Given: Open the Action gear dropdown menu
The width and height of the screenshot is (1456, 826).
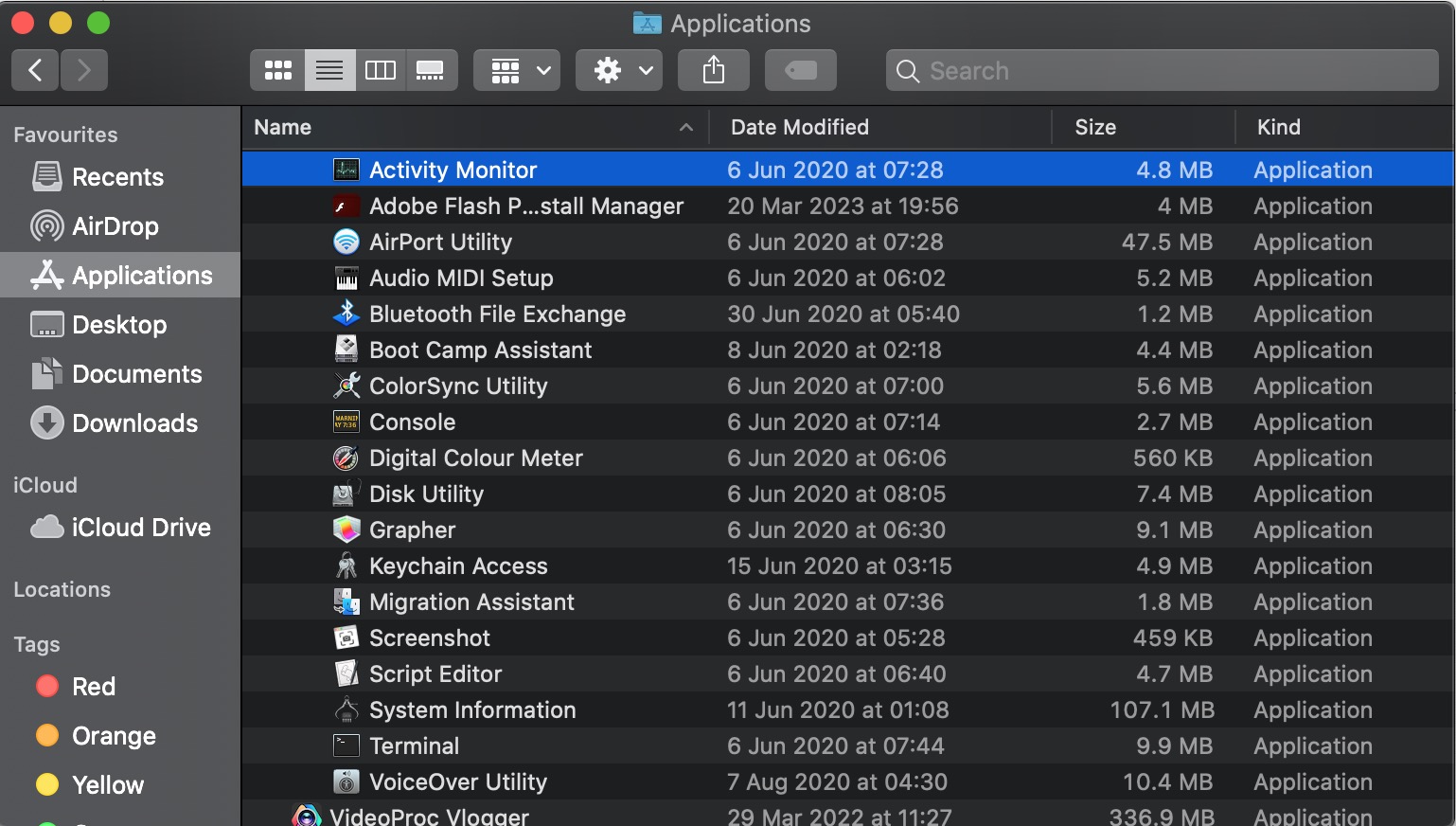Looking at the screenshot, I should (x=619, y=70).
